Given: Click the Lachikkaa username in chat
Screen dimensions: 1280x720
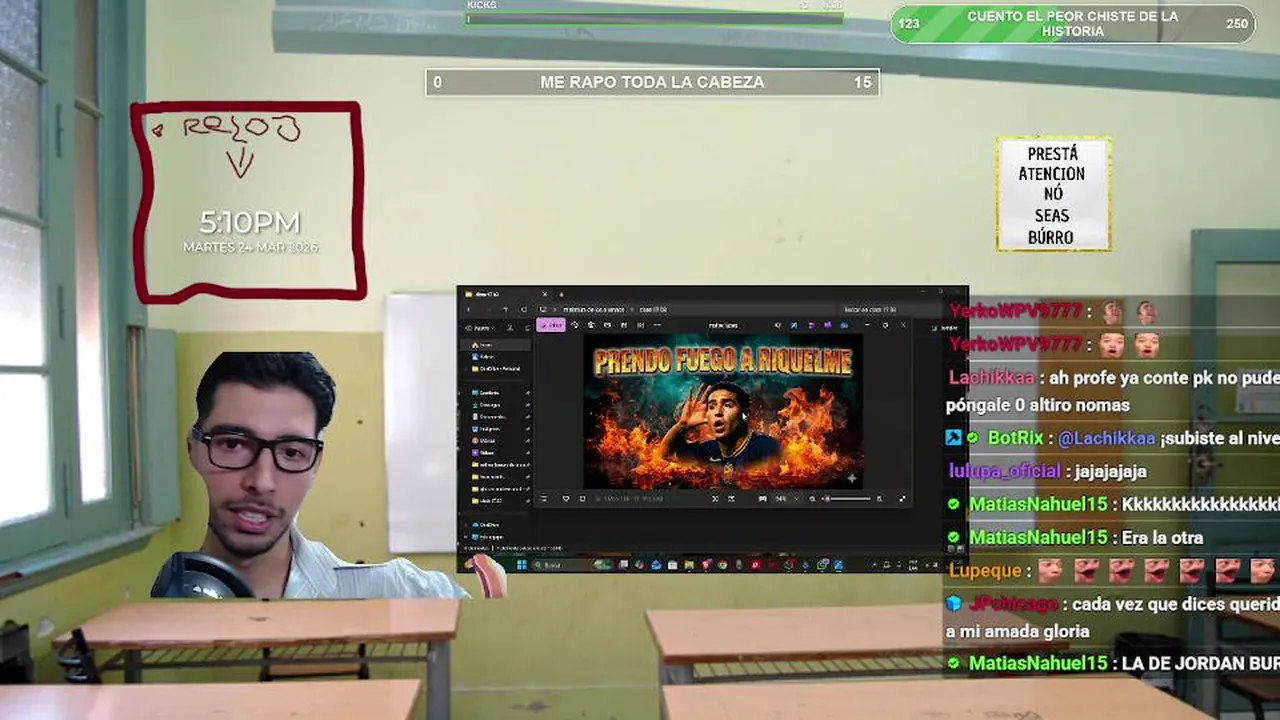Looking at the screenshot, I should tap(992, 378).
